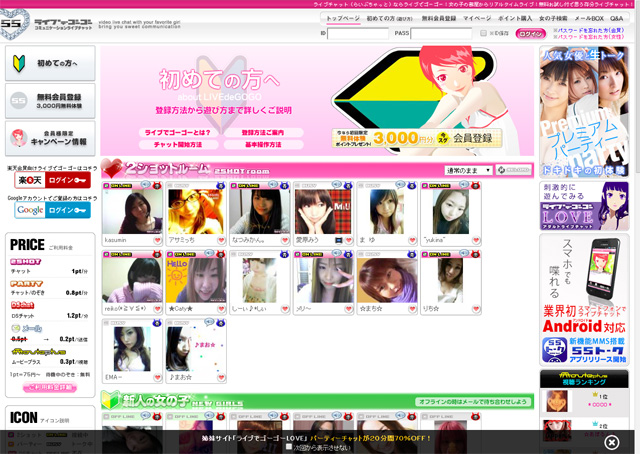The width and height of the screenshot is (640, 454).
Task: Click the sidebar 無料会員登録 3,000円 button
Action: pyautogui.click(x=50, y=100)
